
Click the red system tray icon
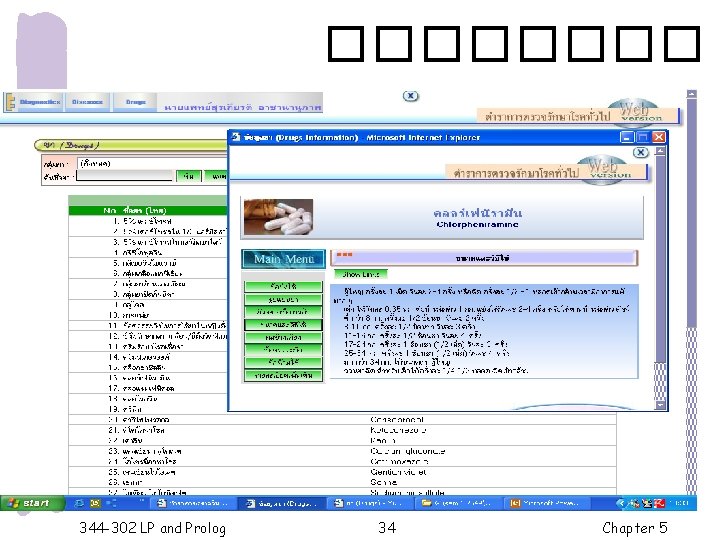pos(659,503)
